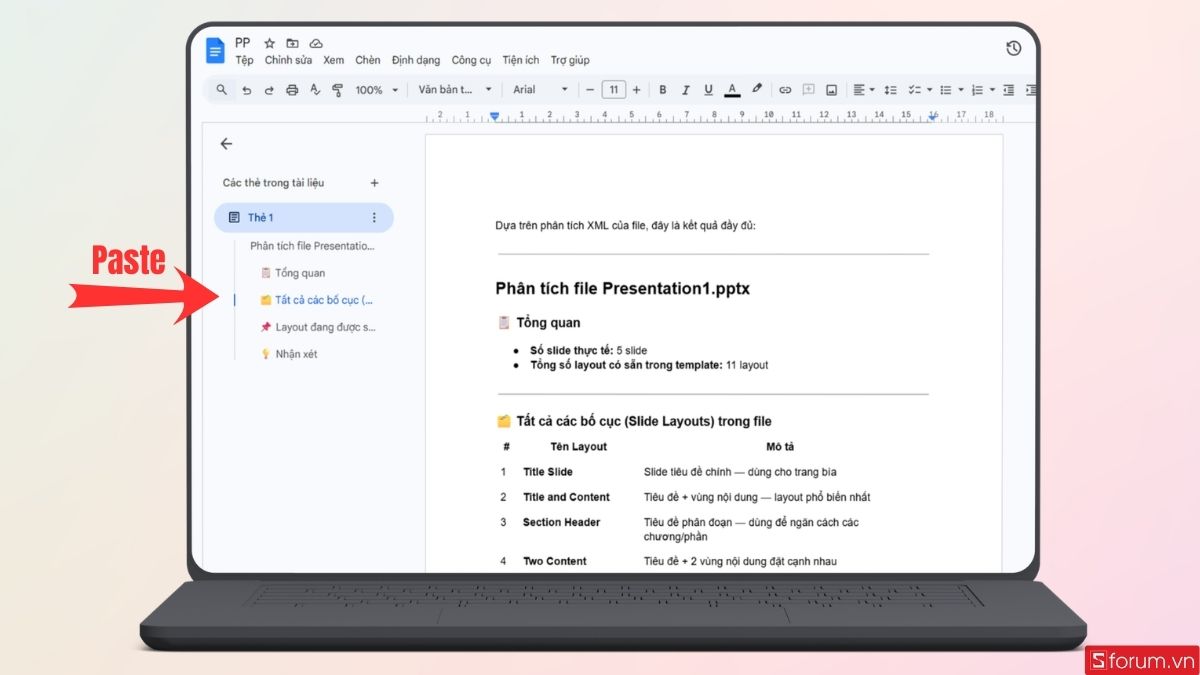The image size is (1200, 675).
Task: Add a comment
Action: click(x=808, y=90)
